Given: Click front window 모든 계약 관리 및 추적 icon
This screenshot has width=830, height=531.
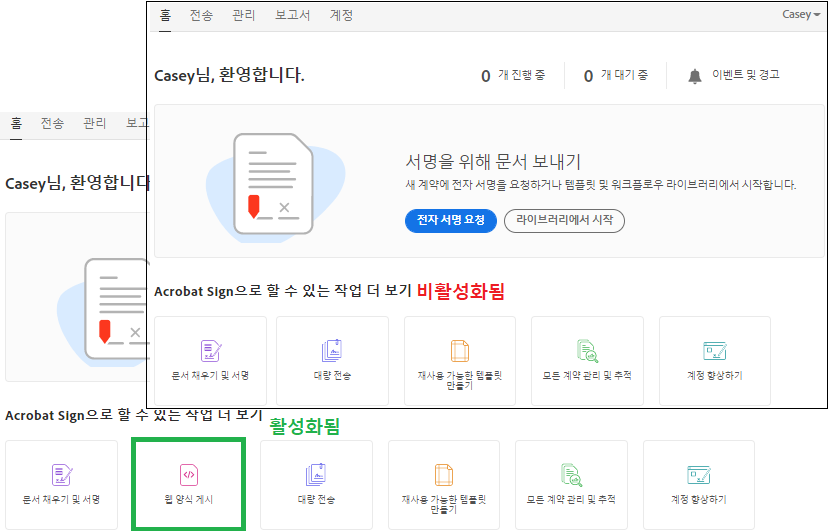Looking at the screenshot, I should tap(587, 351).
